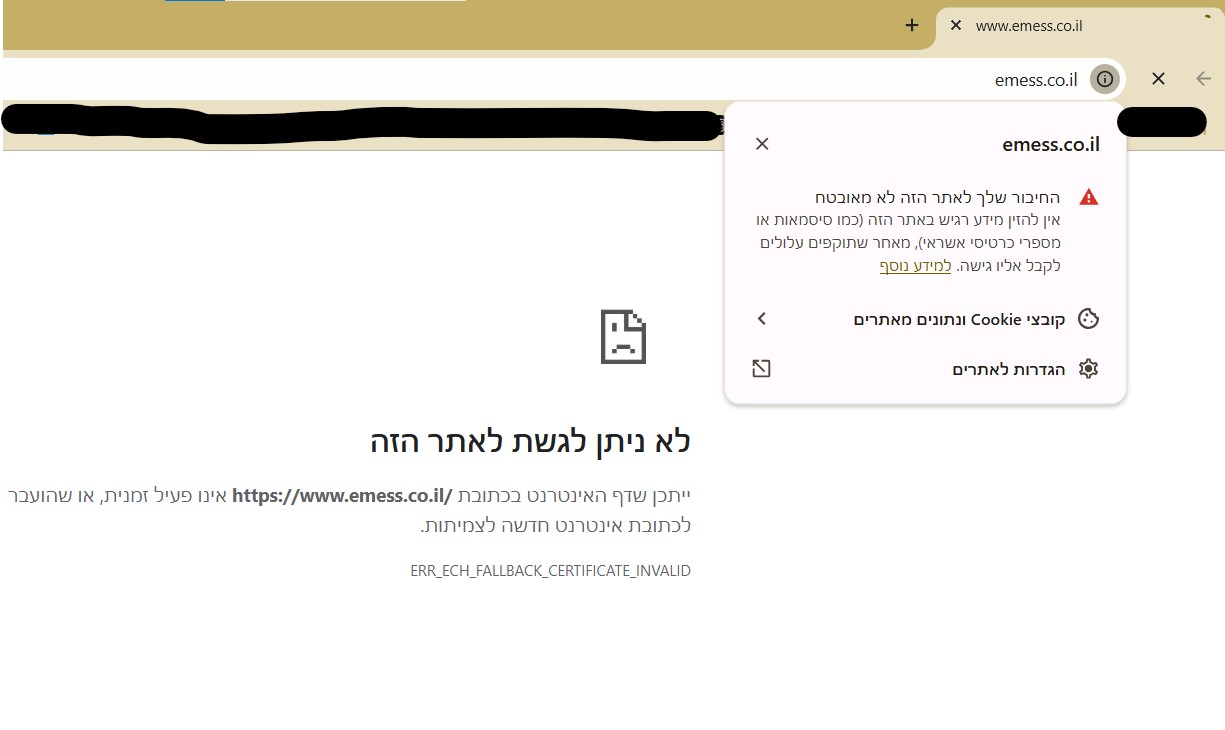Click the cookie icon beside קובצי Cookie
Screen dimensions: 1225x730
tap(1089, 318)
